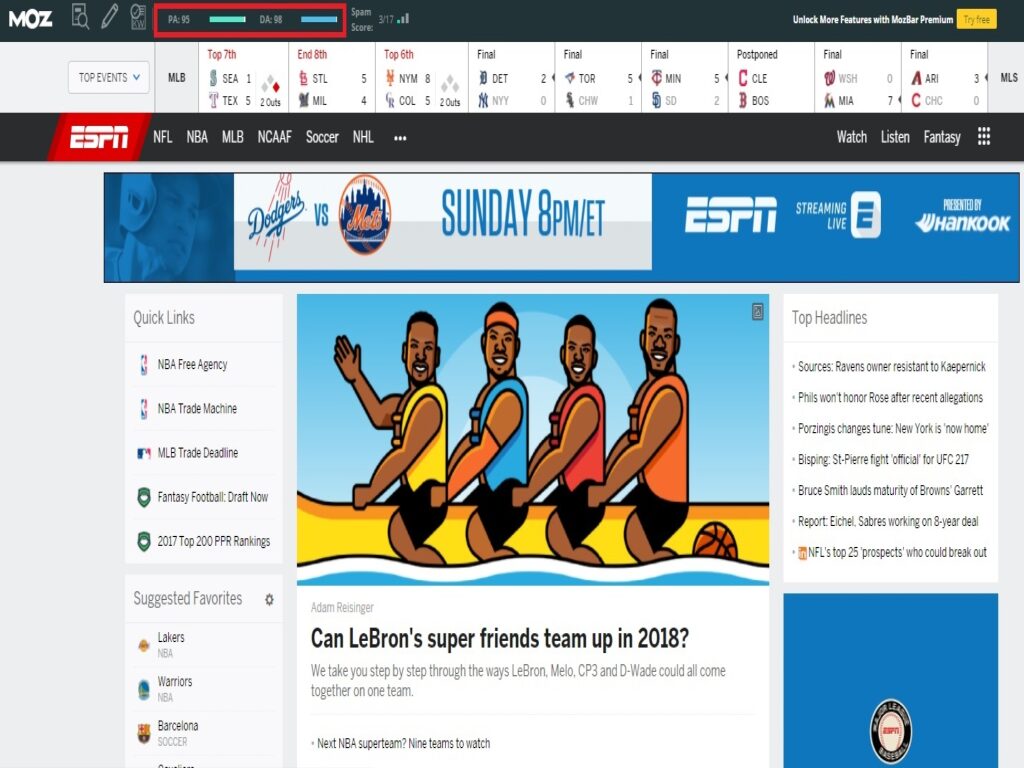Open Phils won't honor Rose headline
The width and height of the screenshot is (1024, 768).
point(890,398)
